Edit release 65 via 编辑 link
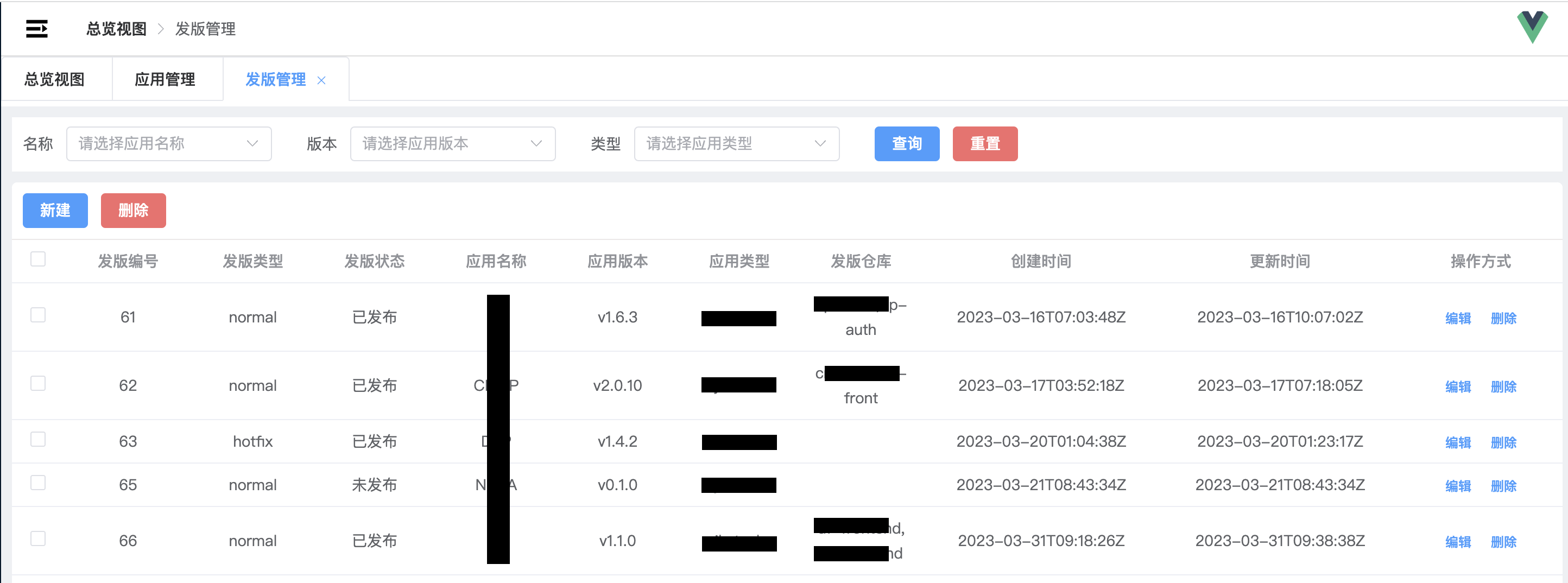This screenshot has width=1568, height=583. pyautogui.click(x=1458, y=486)
